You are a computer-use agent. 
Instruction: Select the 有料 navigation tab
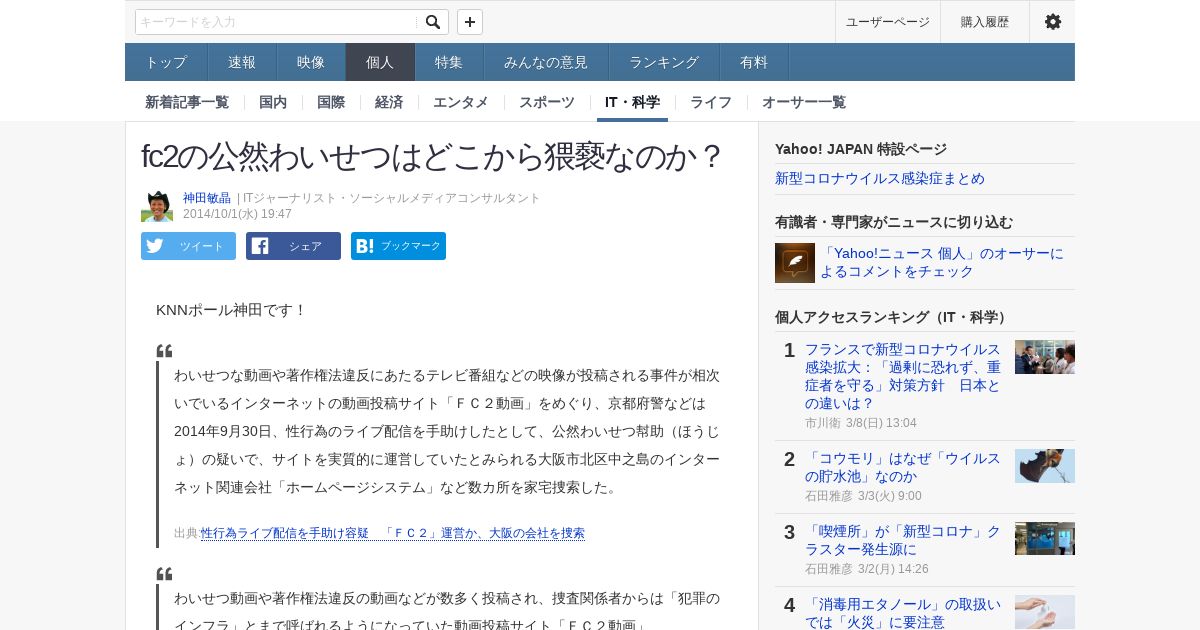point(754,62)
